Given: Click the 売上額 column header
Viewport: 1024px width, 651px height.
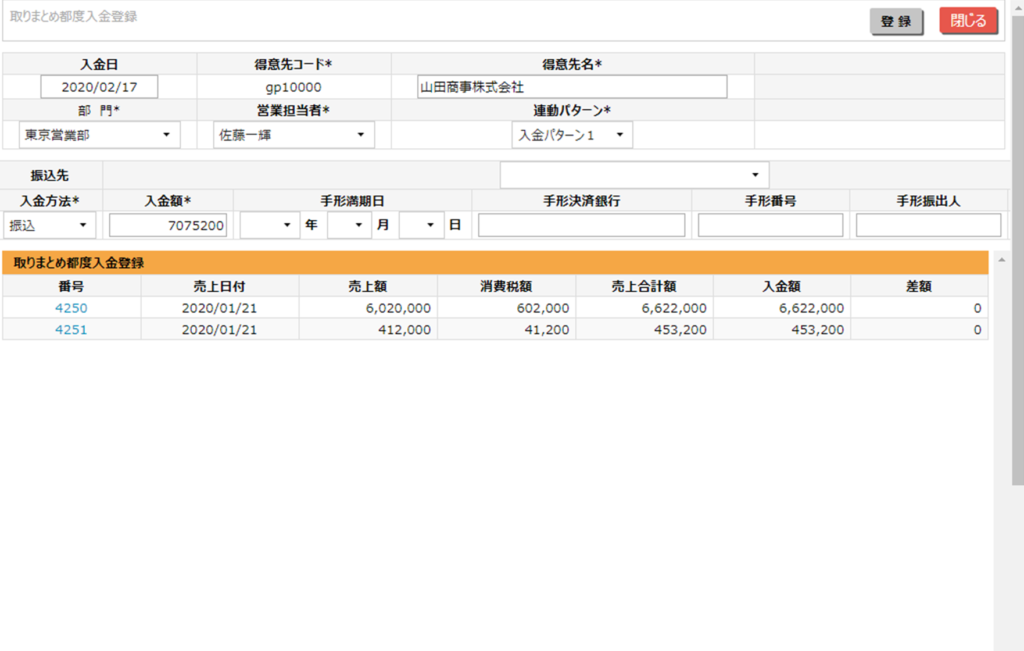Looking at the screenshot, I should click(x=368, y=286).
